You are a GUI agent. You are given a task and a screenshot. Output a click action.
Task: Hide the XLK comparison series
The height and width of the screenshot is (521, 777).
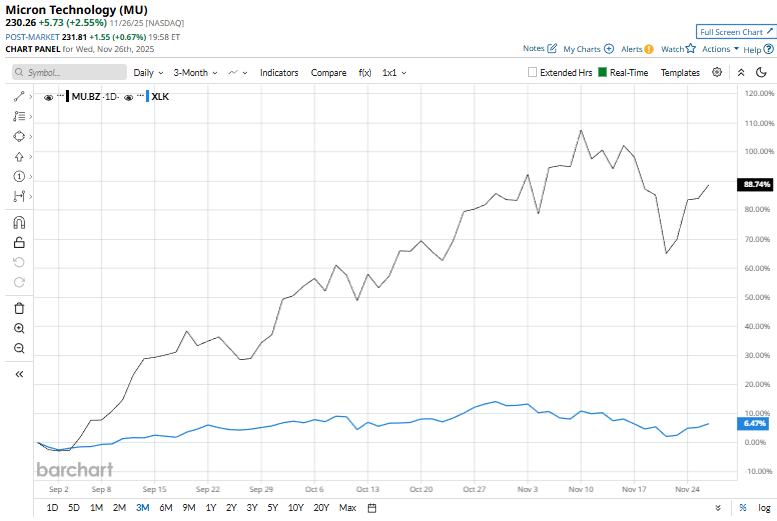point(129,96)
